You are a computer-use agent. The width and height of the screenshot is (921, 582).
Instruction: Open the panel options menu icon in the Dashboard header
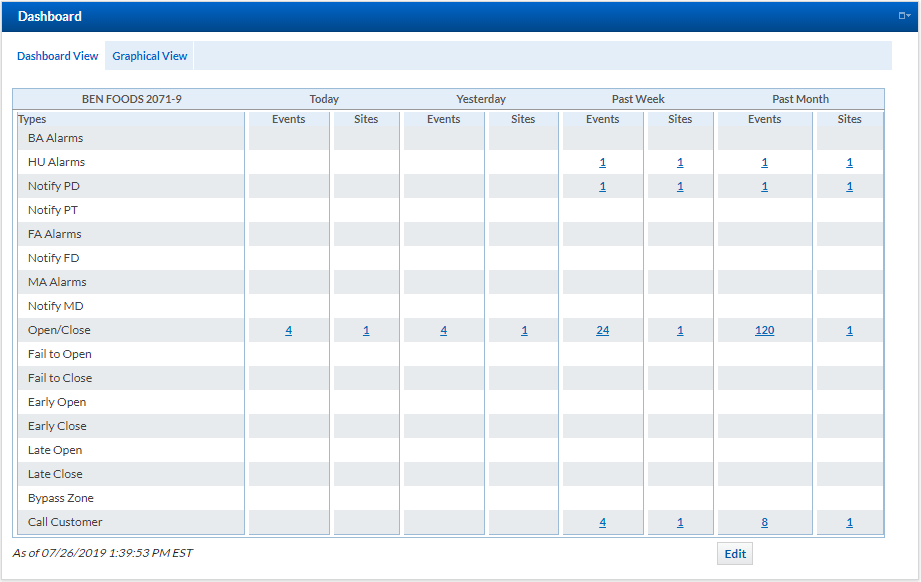(x=903, y=16)
